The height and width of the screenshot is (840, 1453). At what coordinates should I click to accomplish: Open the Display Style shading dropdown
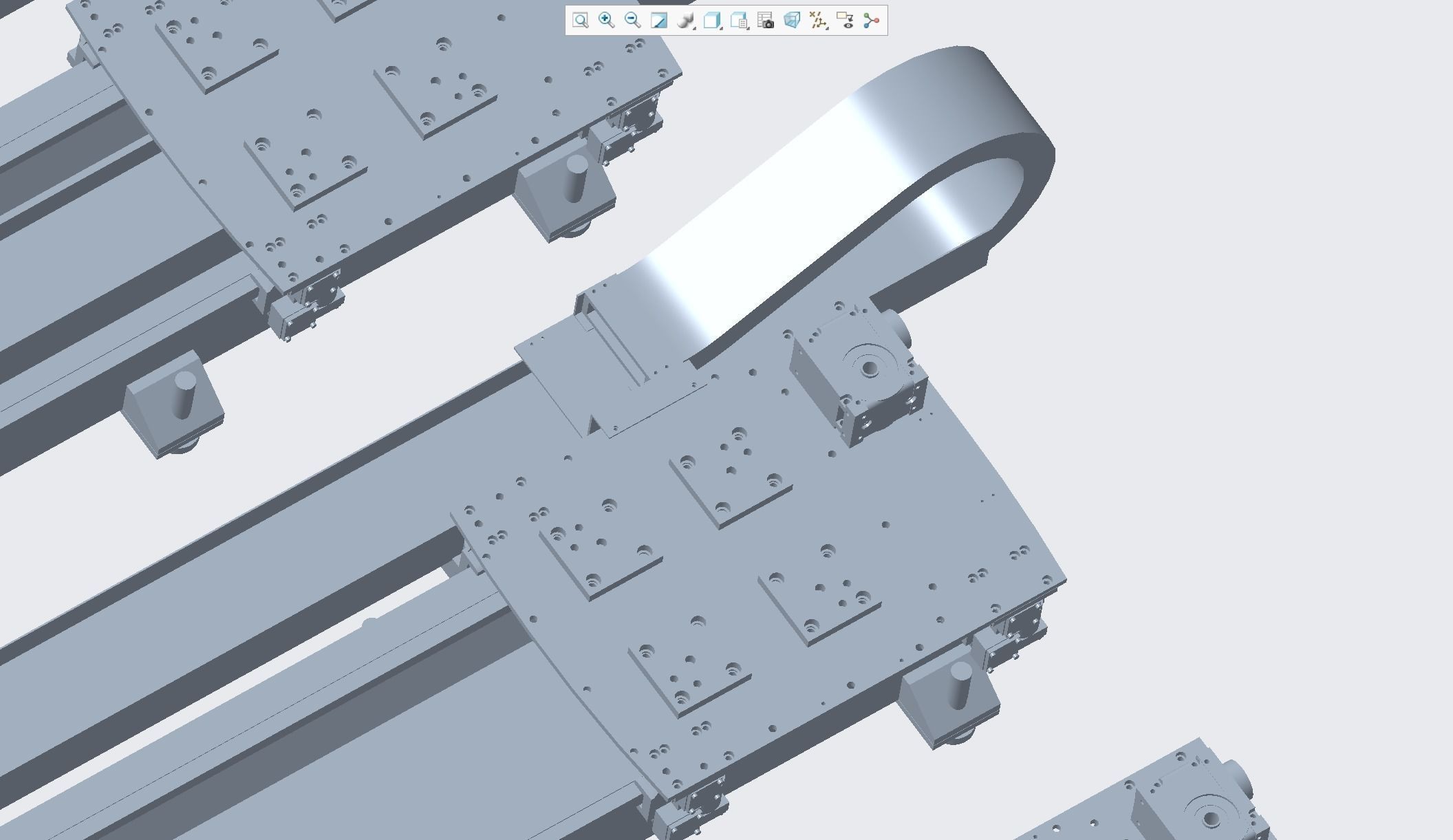pyautogui.click(x=686, y=21)
